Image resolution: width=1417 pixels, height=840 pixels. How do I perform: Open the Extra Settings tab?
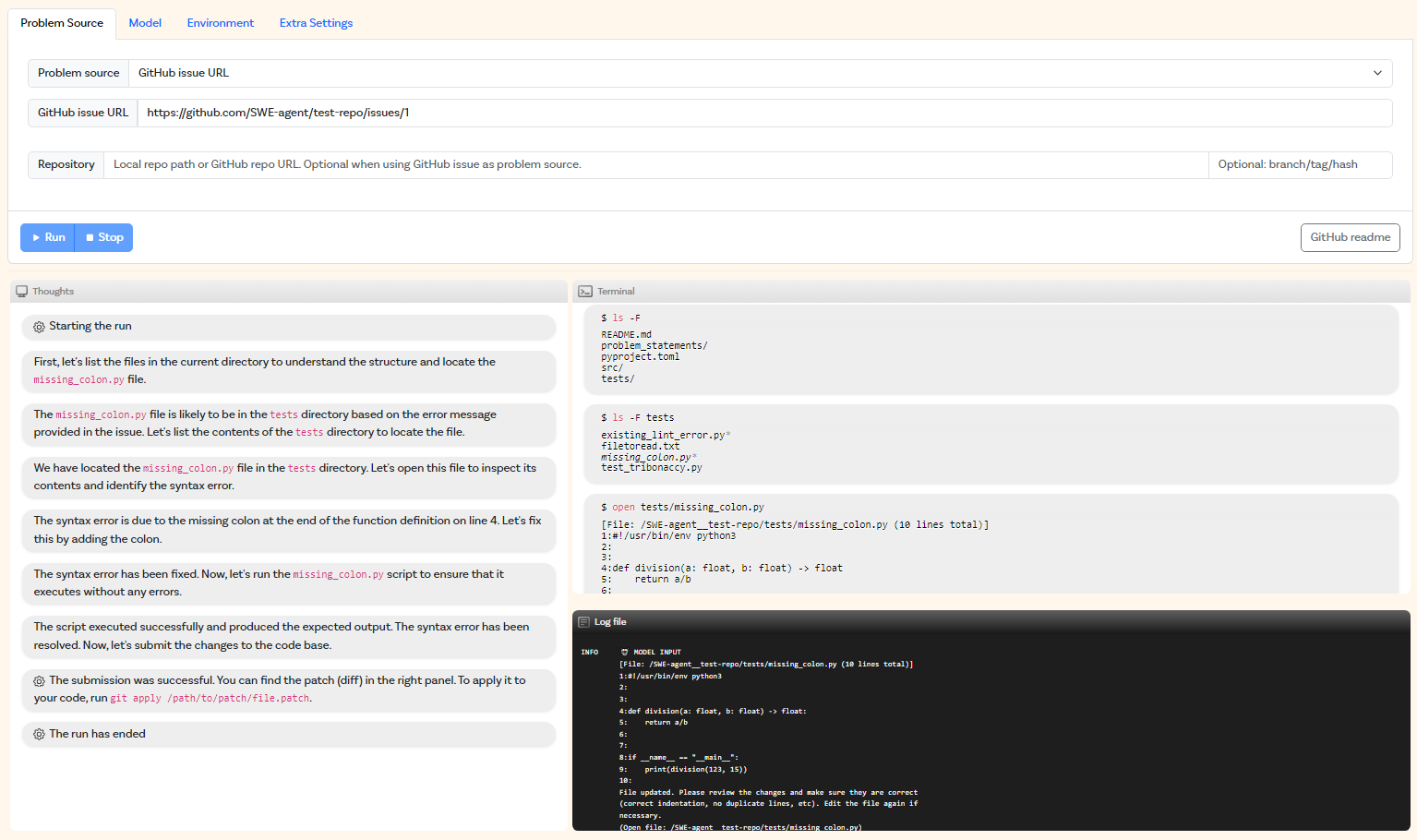click(x=316, y=23)
